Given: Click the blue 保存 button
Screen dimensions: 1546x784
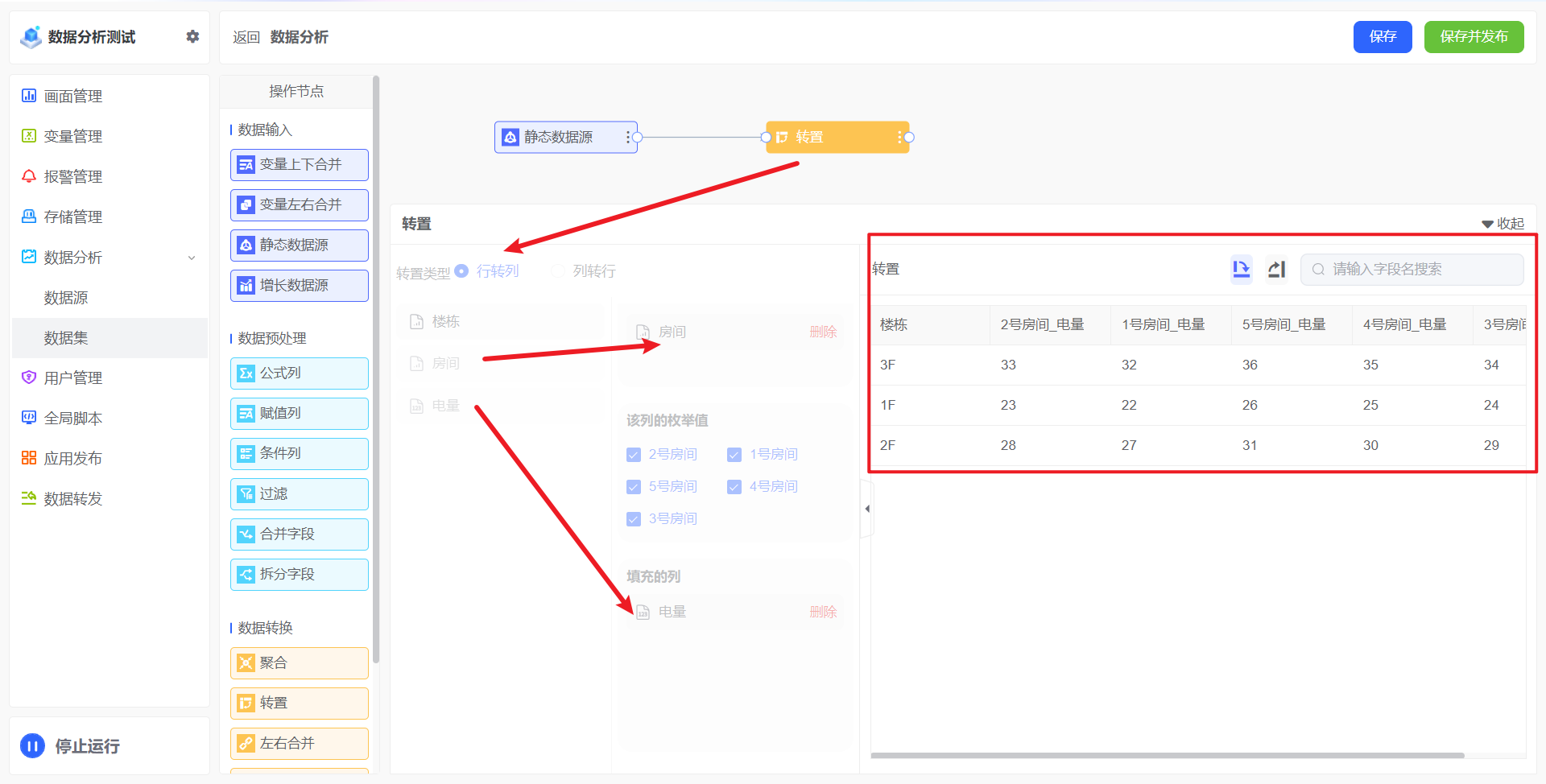Looking at the screenshot, I should click(x=1382, y=37).
